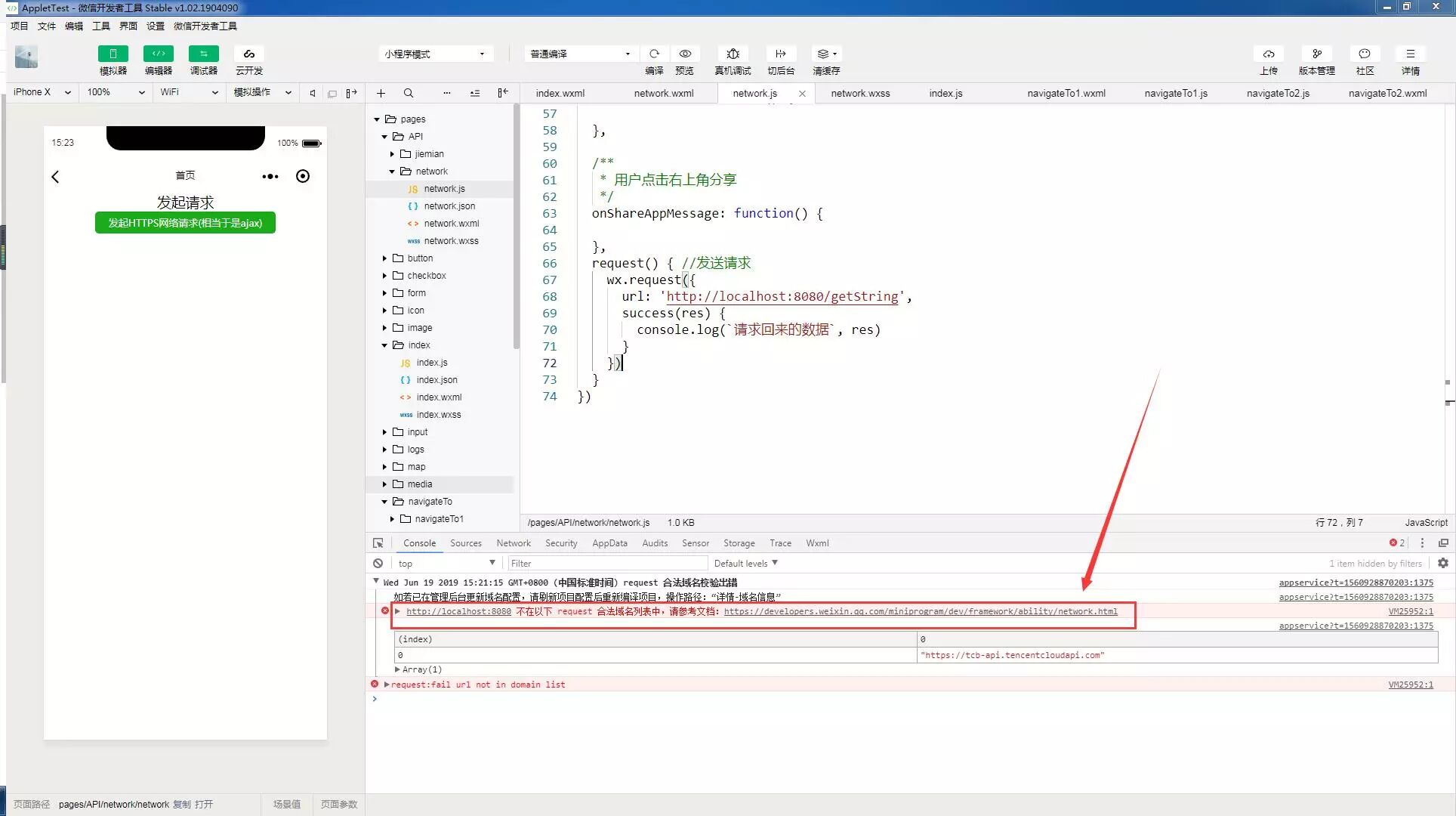Screen dimensions: 1456x816
Task: Open the iPhone X device dropdown
Action: click(x=42, y=92)
